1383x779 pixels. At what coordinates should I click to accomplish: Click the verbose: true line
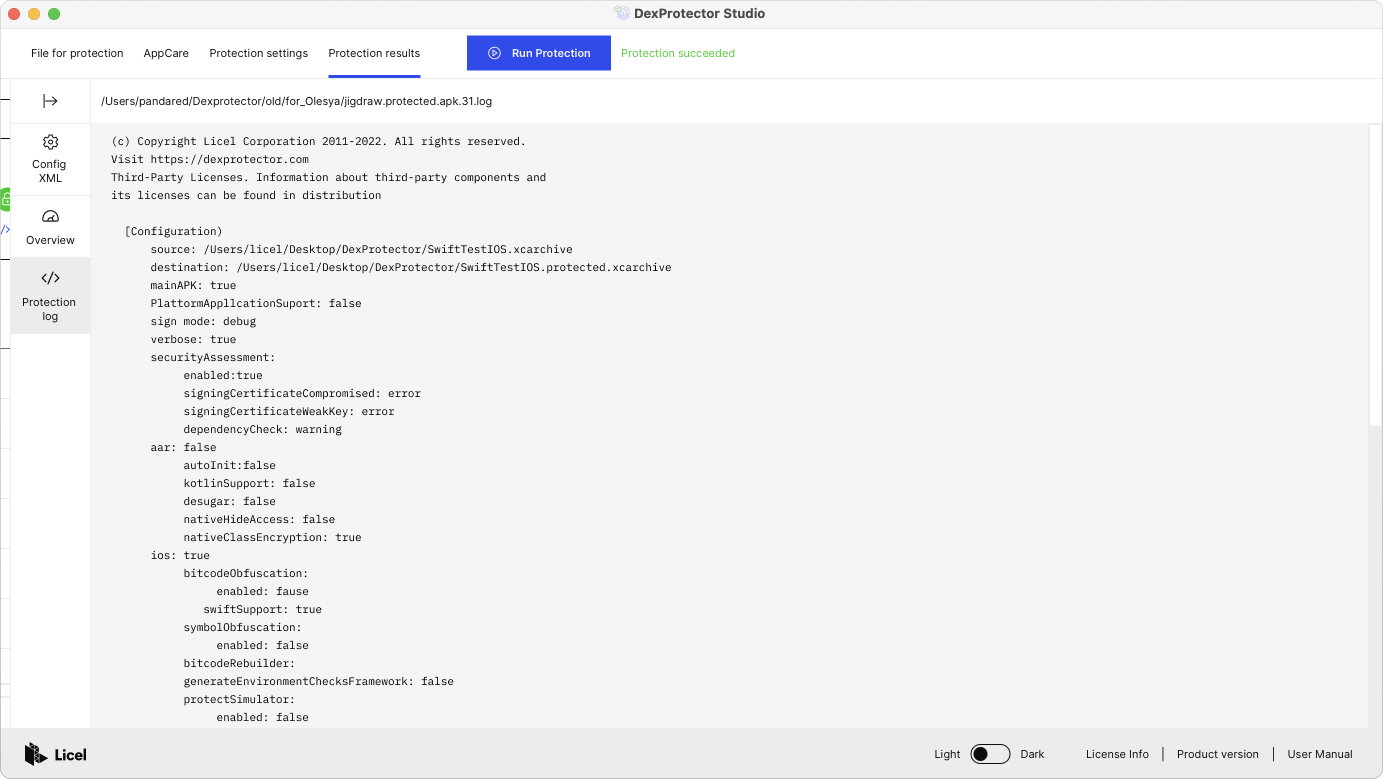pos(193,339)
